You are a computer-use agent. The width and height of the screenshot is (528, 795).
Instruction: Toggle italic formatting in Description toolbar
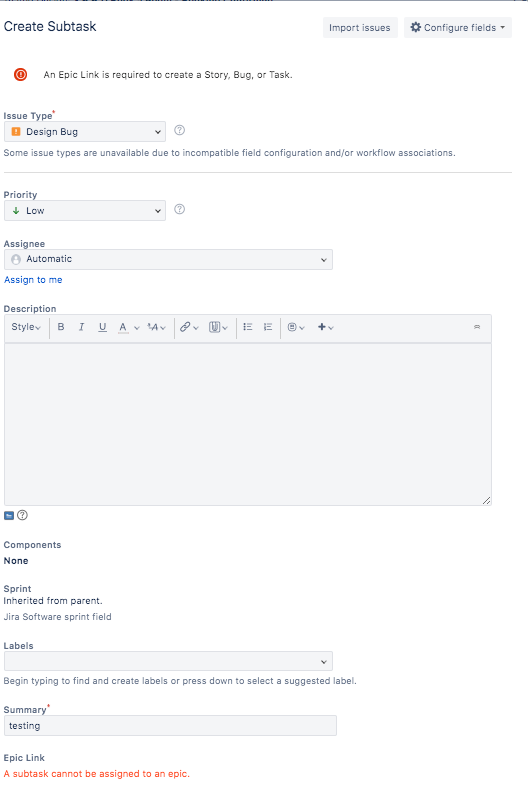pyautogui.click(x=81, y=327)
